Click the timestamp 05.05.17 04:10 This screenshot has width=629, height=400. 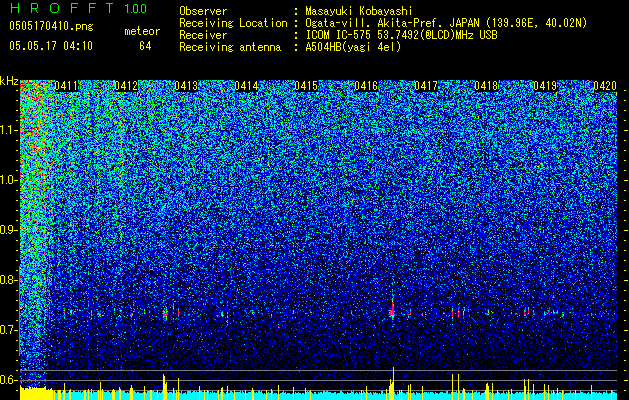click(x=51, y=46)
